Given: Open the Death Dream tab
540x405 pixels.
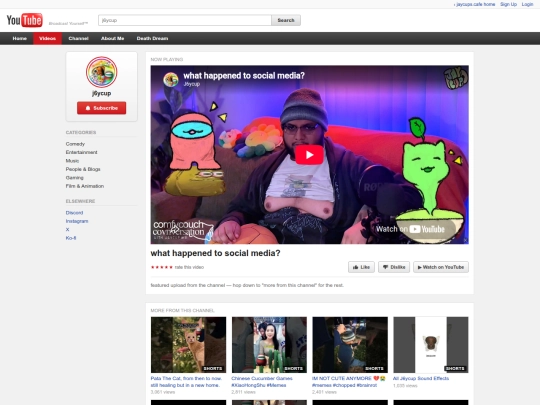Looking at the screenshot, I should [152, 38].
